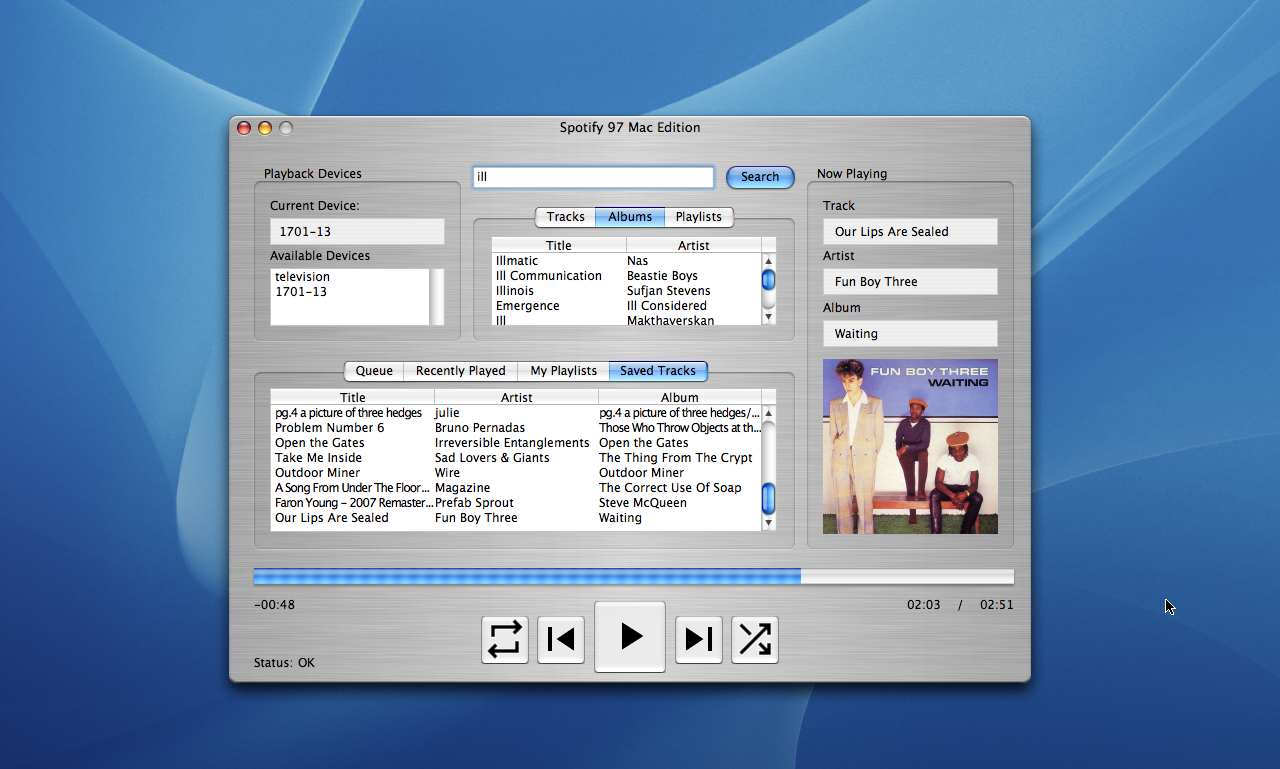Select the Ill Communication album row
The height and width of the screenshot is (769, 1280).
coord(626,276)
